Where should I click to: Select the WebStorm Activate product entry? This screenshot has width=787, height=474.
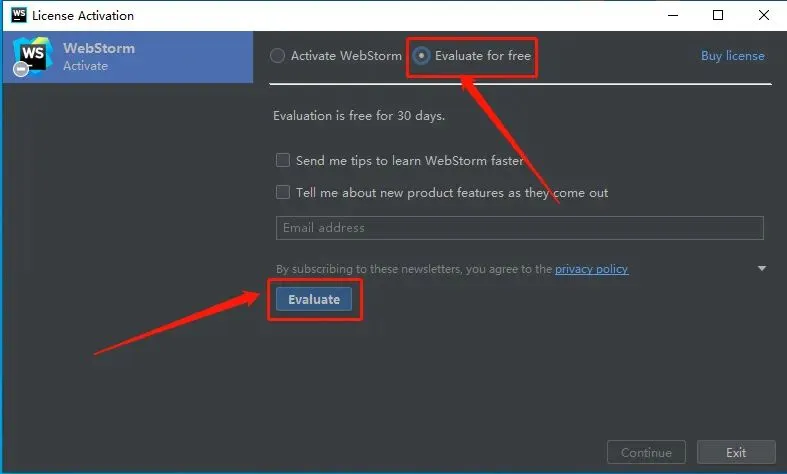pyautogui.click(x=128, y=57)
